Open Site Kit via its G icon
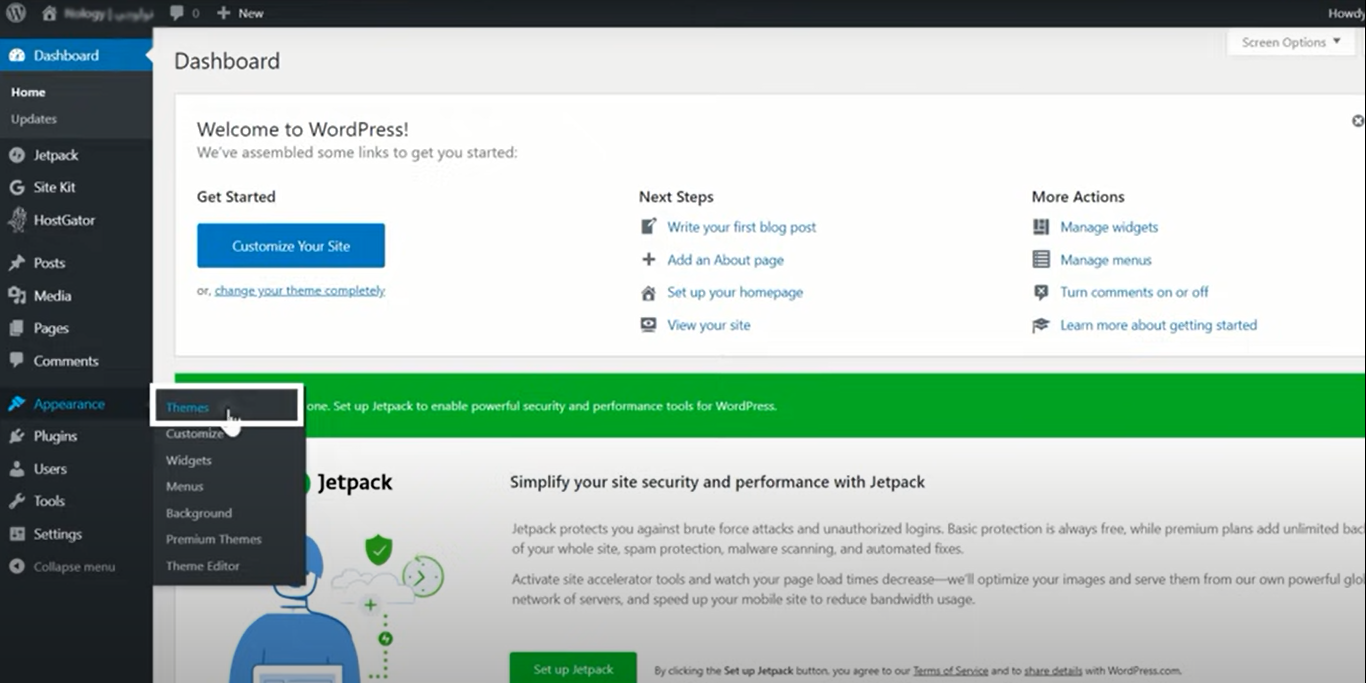1366x683 pixels. [16, 187]
